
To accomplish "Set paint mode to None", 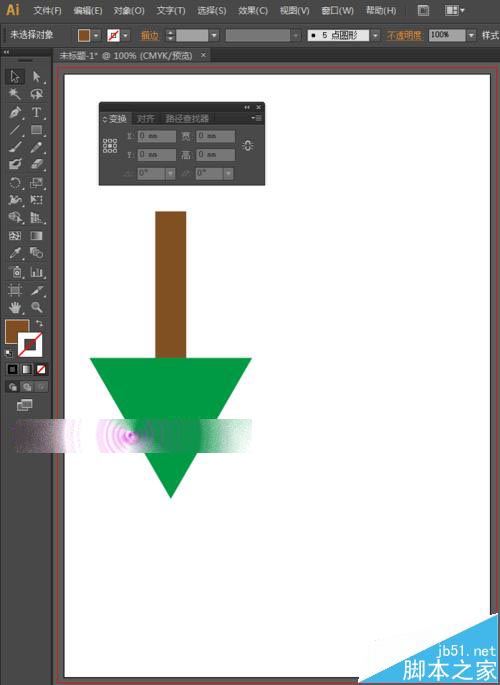I will 41,370.
